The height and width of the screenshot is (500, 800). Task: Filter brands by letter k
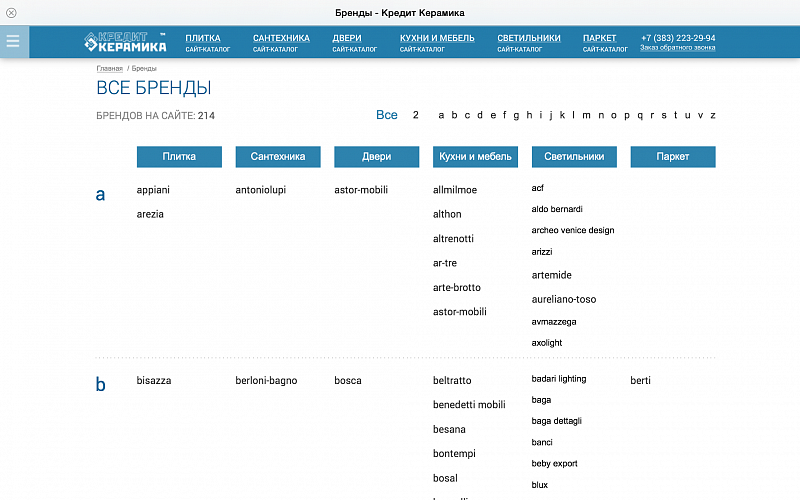click(x=562, y=115)
